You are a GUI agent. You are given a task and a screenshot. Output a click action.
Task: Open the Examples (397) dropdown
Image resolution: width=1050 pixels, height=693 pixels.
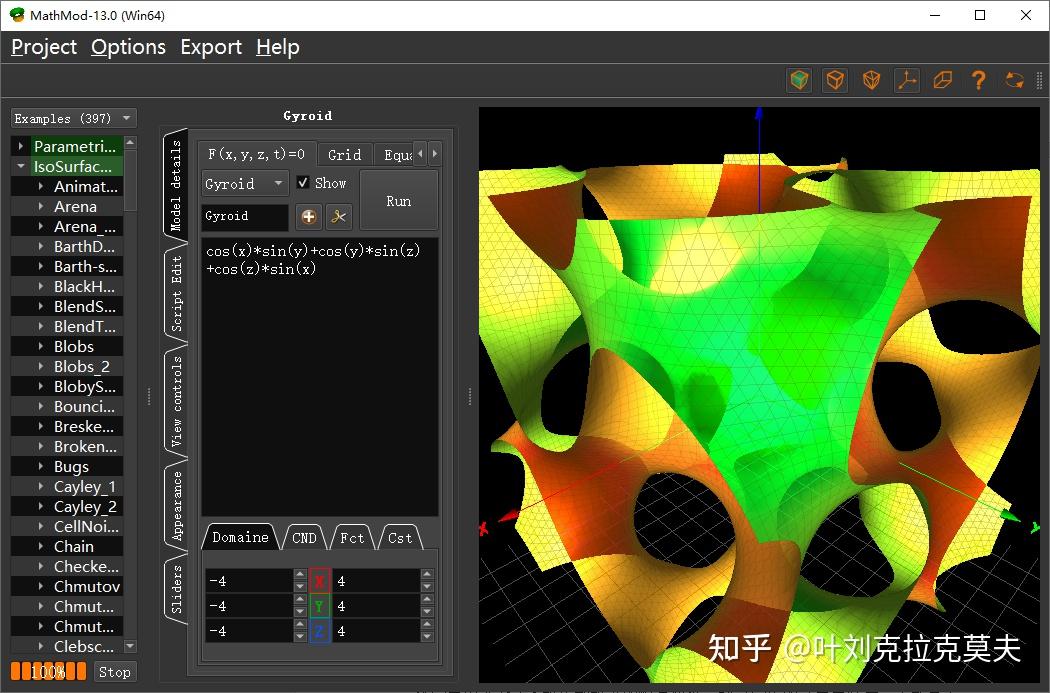click(x=74, y=119)
